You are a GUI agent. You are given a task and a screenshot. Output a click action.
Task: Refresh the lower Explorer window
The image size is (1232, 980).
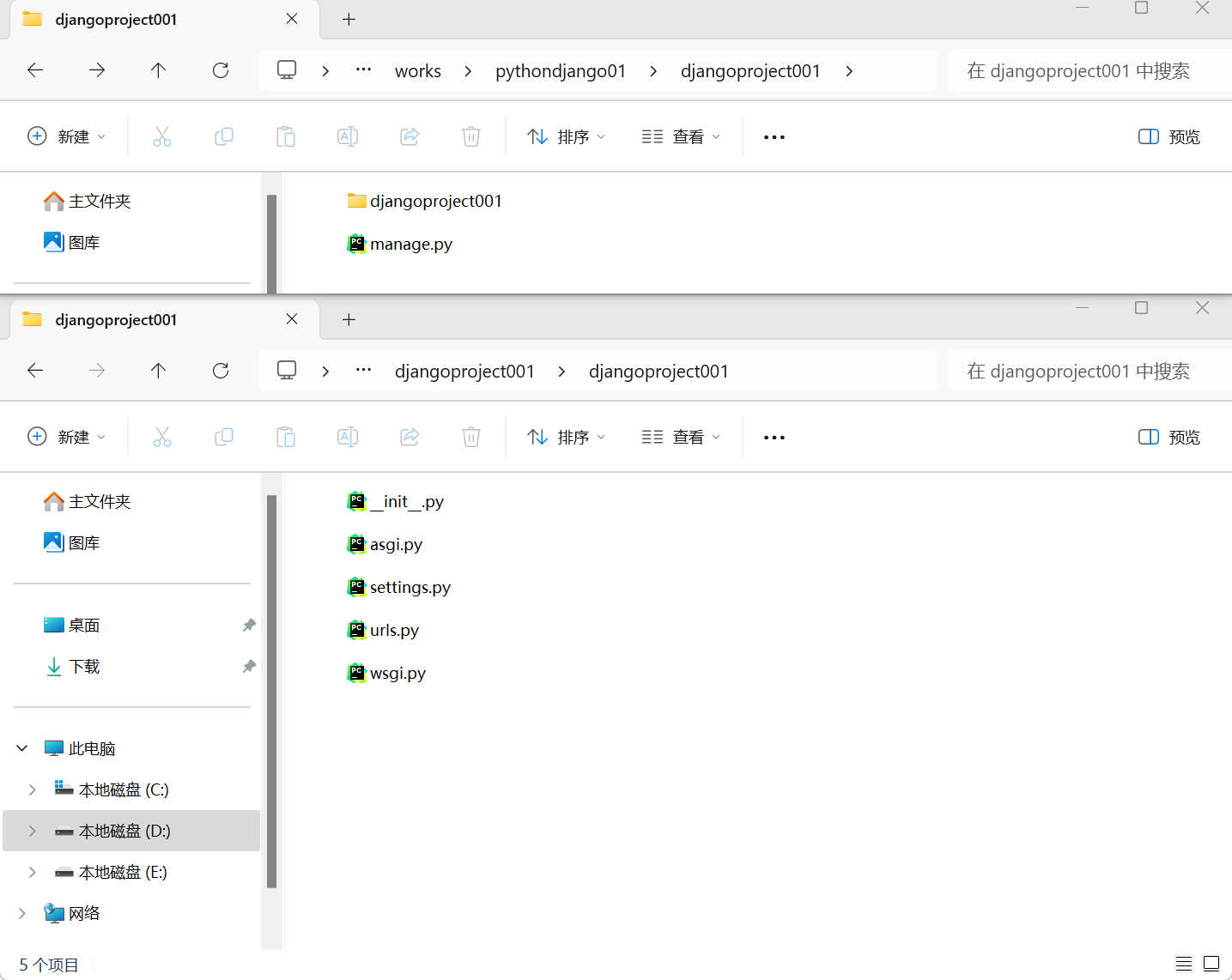[221, 371]
